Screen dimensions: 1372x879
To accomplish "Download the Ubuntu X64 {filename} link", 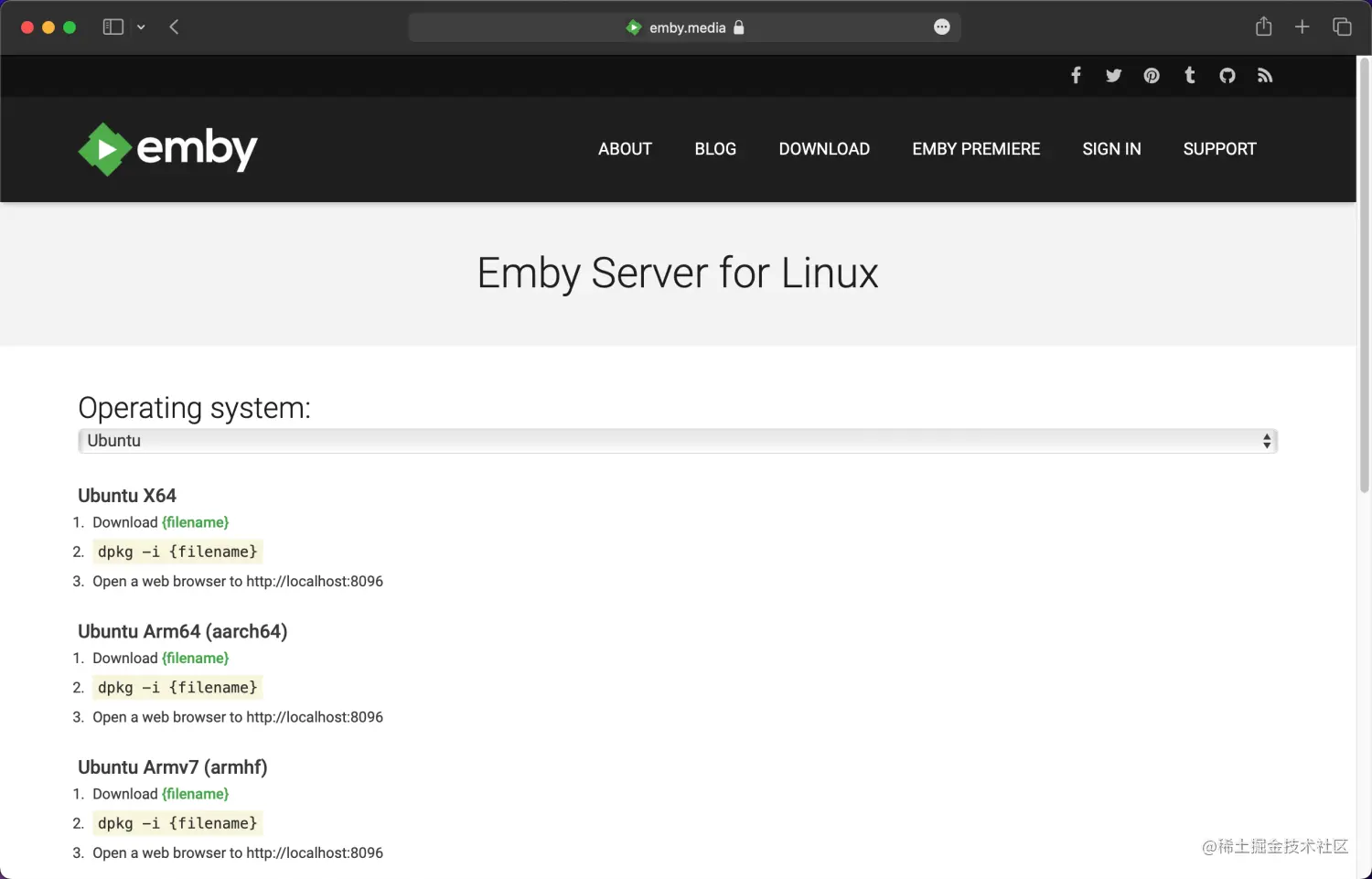I will point(195,522).
